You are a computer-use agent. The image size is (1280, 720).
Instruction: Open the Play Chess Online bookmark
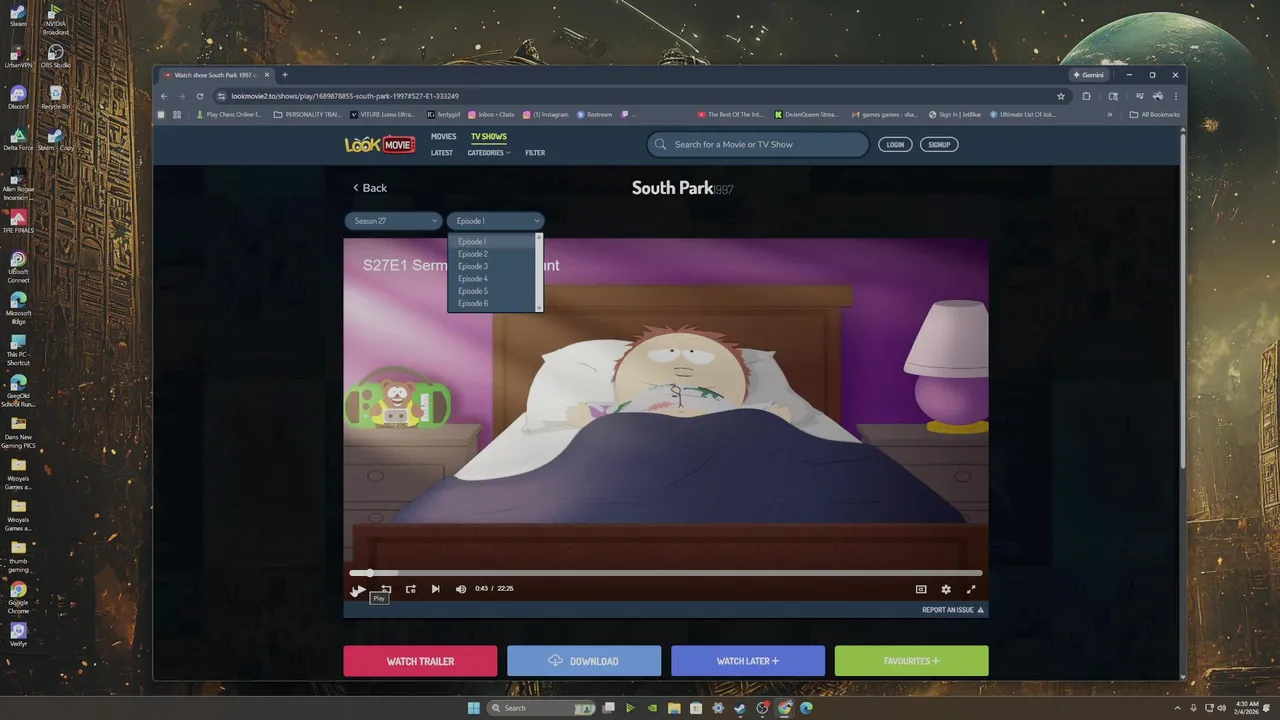228,115
